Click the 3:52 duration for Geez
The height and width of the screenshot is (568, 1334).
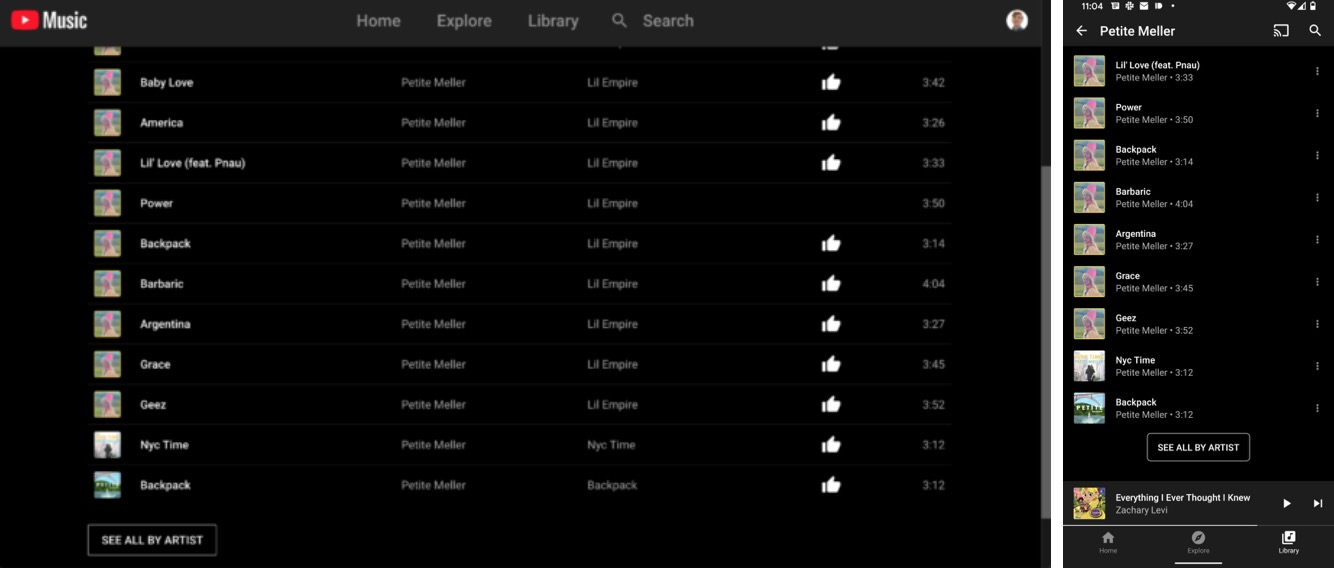point(933,404)
